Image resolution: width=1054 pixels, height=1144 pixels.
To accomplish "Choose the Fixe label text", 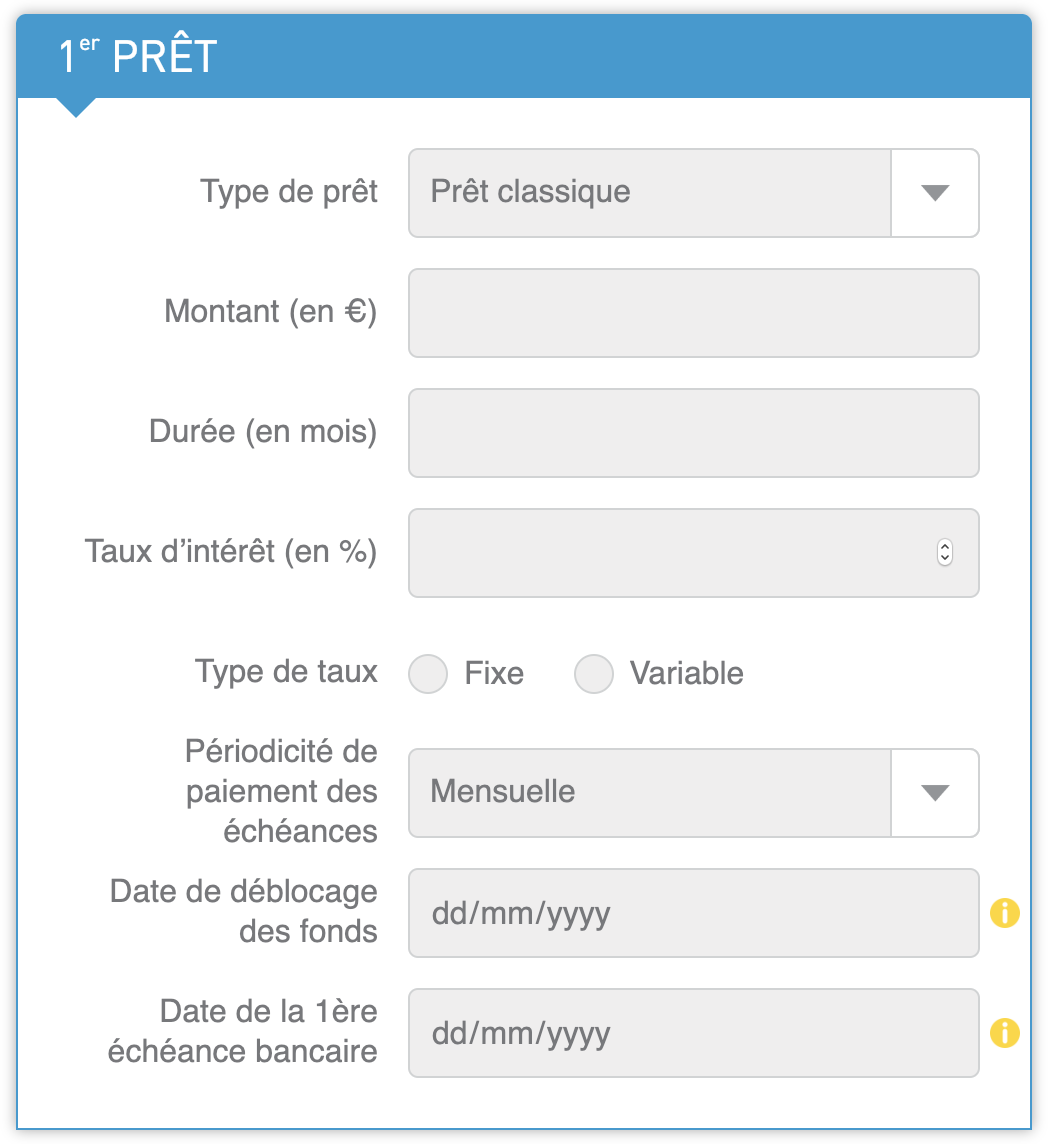I will [495, 673].
